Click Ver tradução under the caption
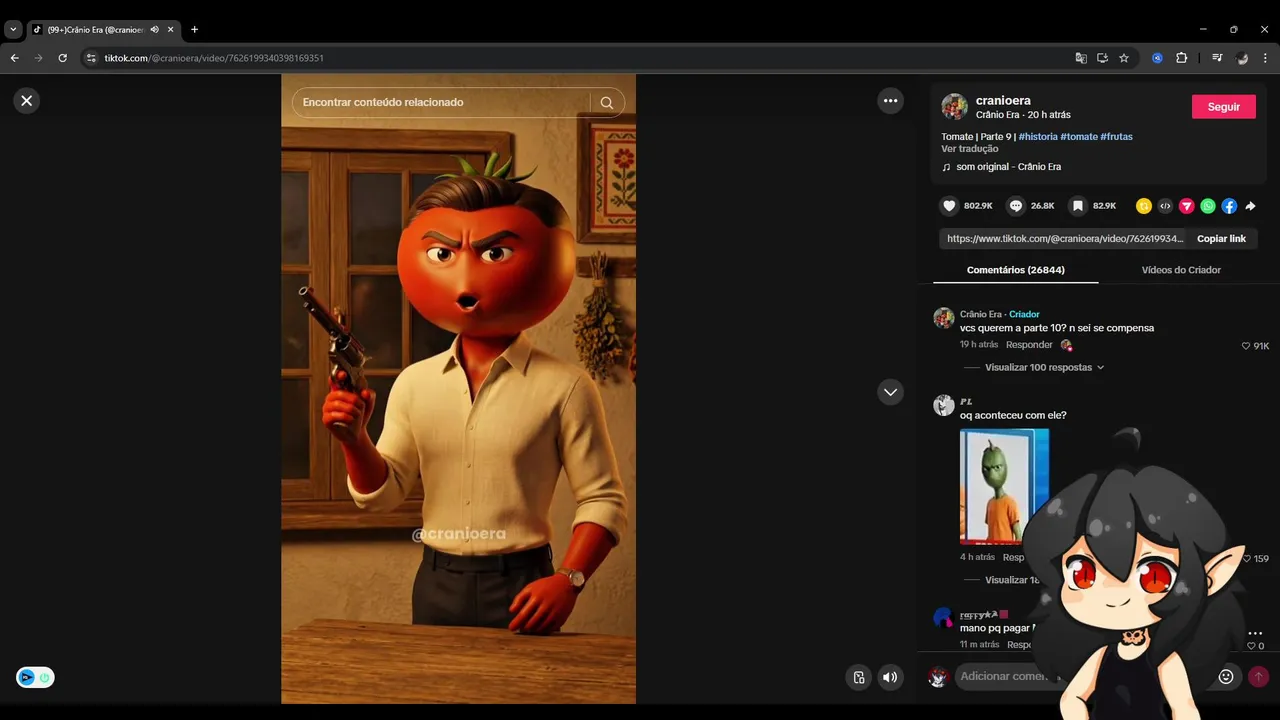The height and width of the screenshot is (720, 1280). (969, 149)
